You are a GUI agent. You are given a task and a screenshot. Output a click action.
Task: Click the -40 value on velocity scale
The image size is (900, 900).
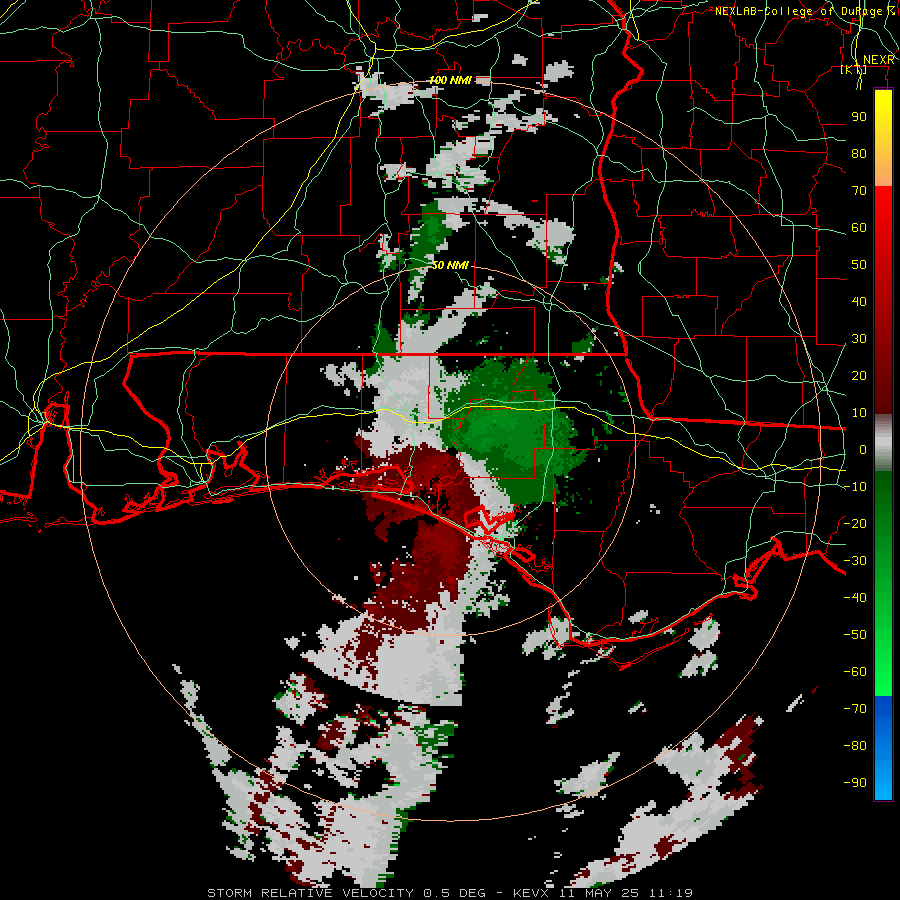pos(855,598)
